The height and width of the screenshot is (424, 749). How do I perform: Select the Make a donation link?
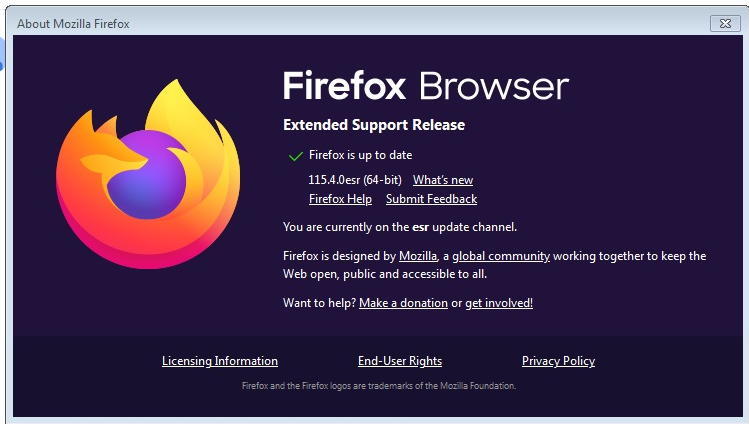pyautogui.click(x=403, y=303)
